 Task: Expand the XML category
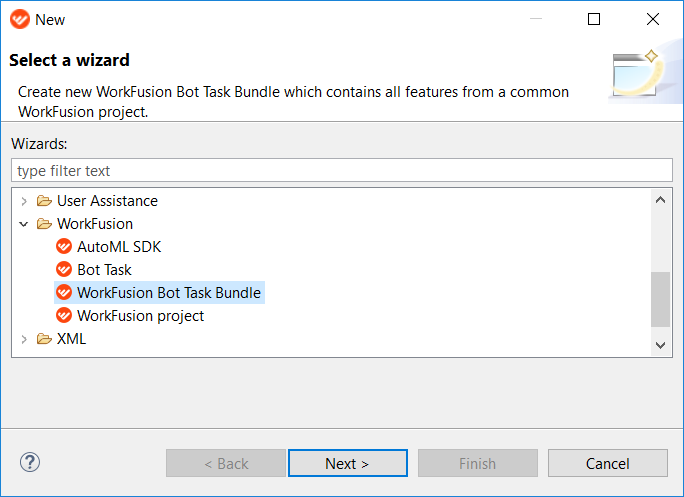pyautogui.click(x=24, y=339)
